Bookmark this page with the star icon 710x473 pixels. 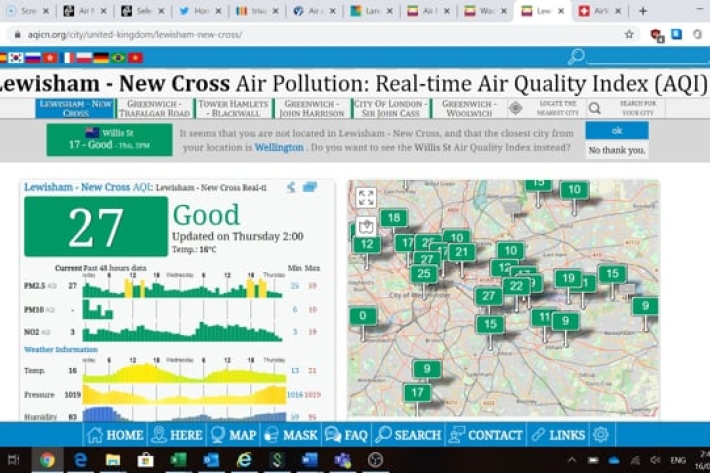(629, 33)
